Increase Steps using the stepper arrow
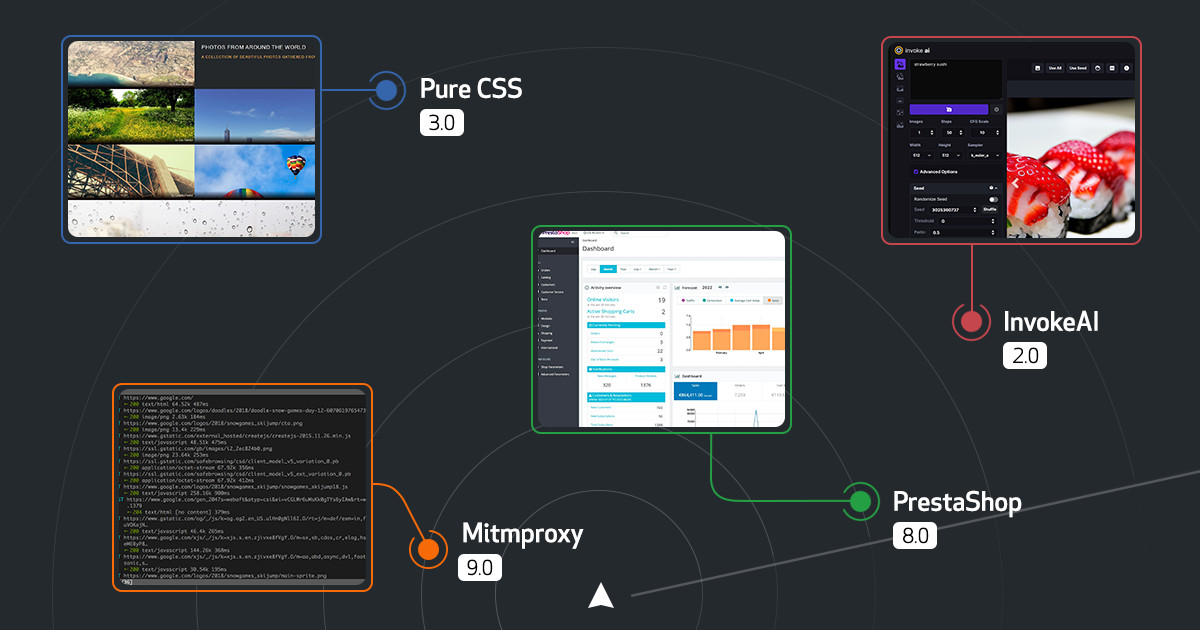This screenshot has width=1200, height=630. pos(959,128)
